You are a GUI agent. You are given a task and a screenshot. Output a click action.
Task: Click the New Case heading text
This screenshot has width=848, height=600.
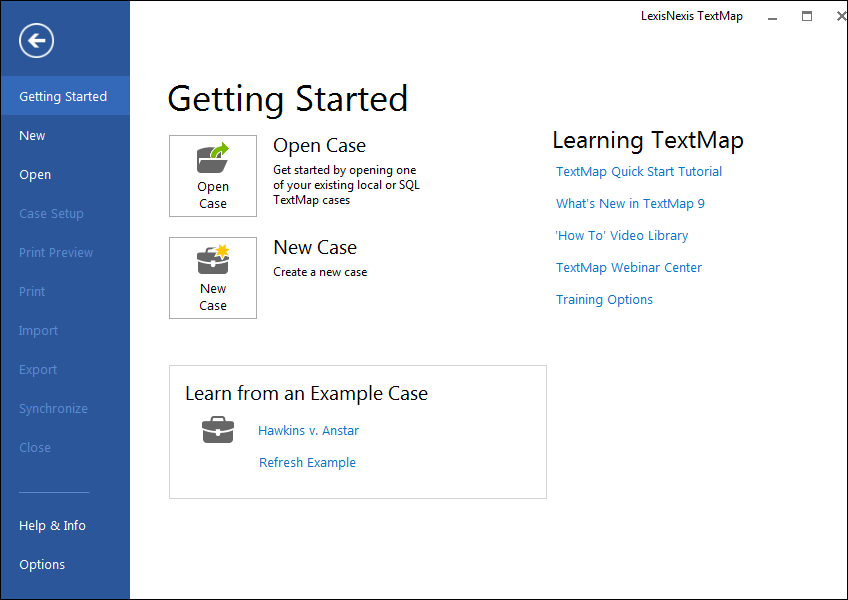(315, 247)
